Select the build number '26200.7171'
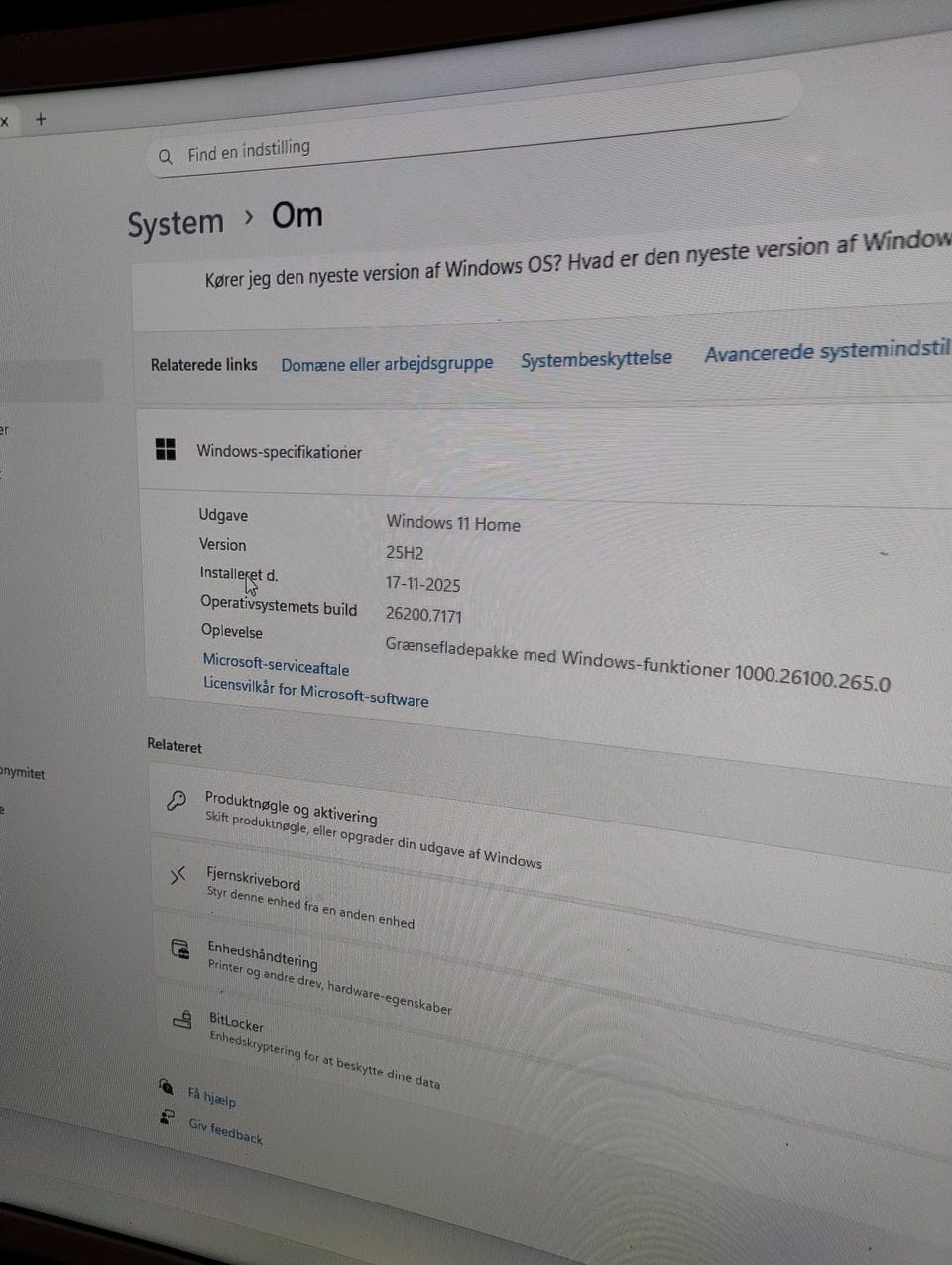This screenshot has height=1265, width=952. [x=423, y=615]
